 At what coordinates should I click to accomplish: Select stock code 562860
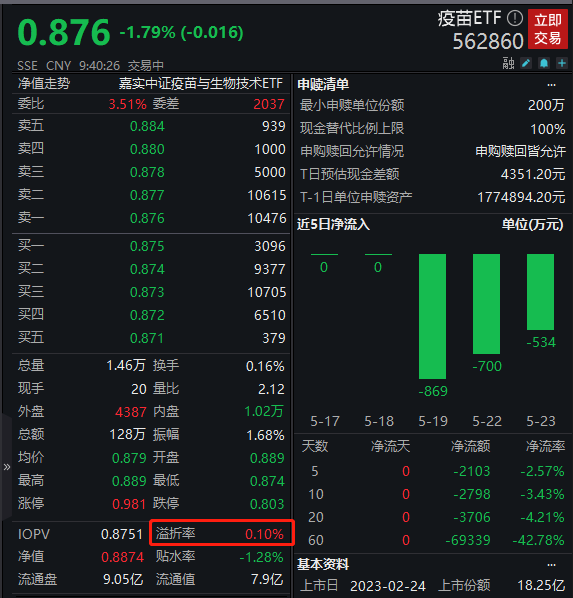pos(488,41)
